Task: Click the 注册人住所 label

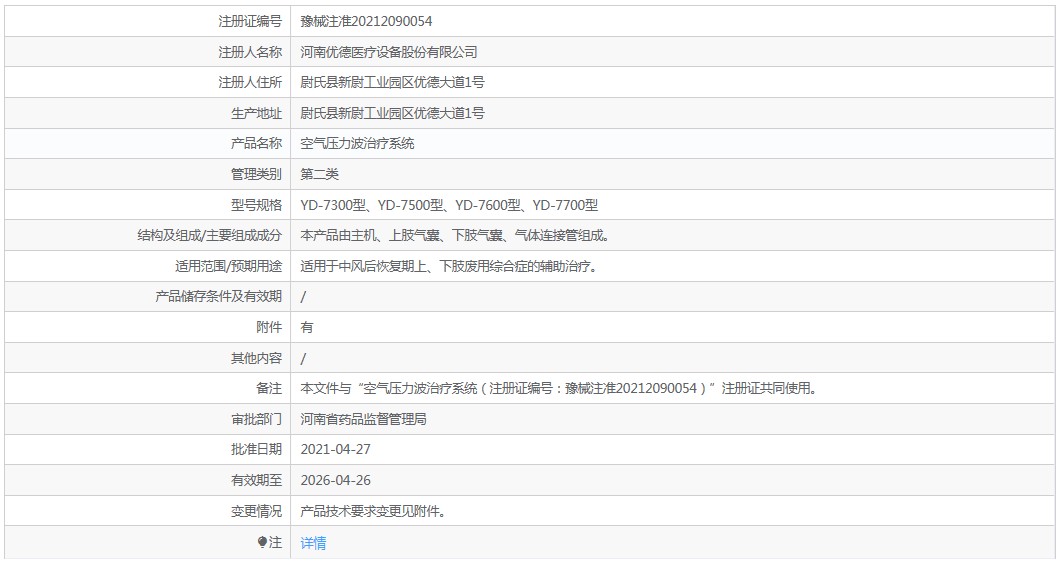Action: pyautogui.click(x=250, y=82)
